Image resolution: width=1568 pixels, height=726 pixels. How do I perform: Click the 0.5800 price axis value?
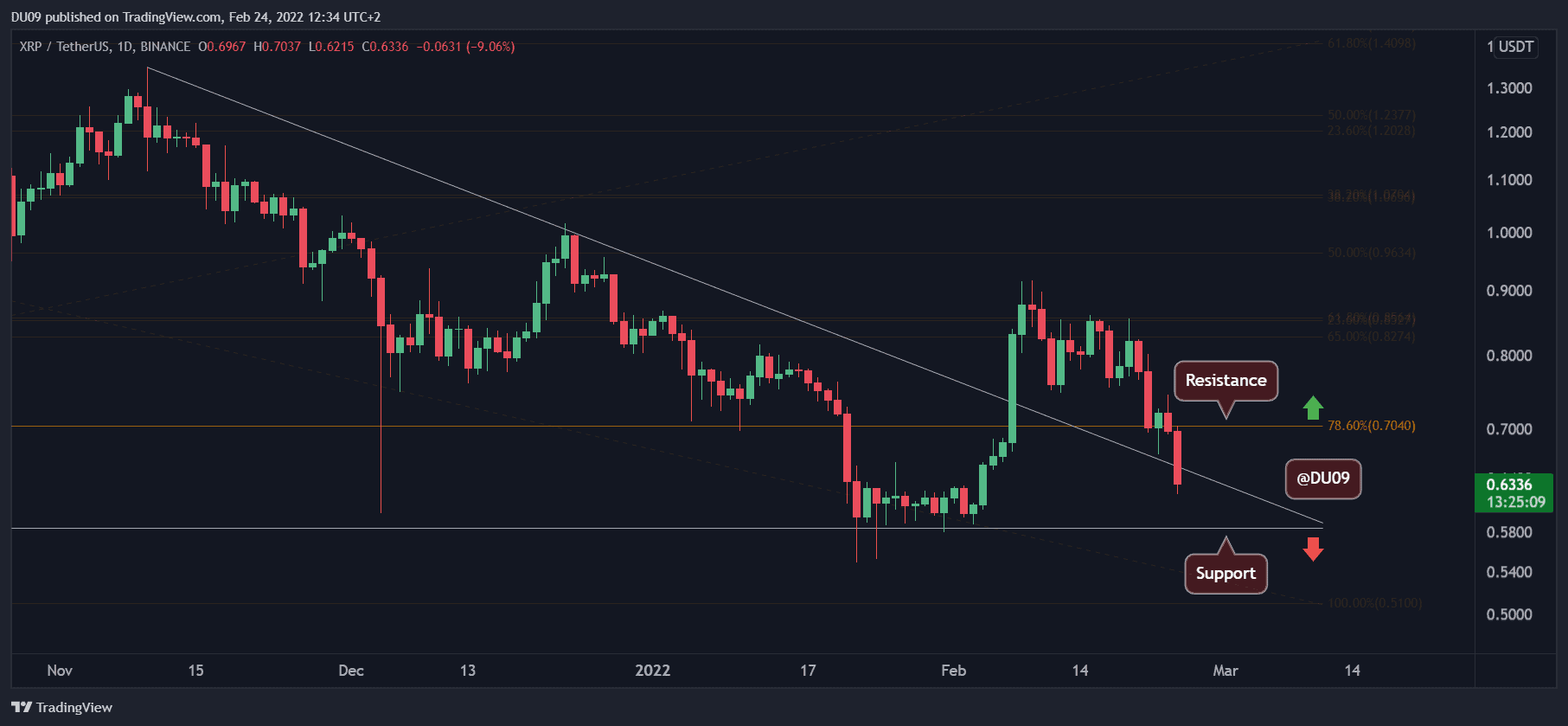(x=1509, y=532)
